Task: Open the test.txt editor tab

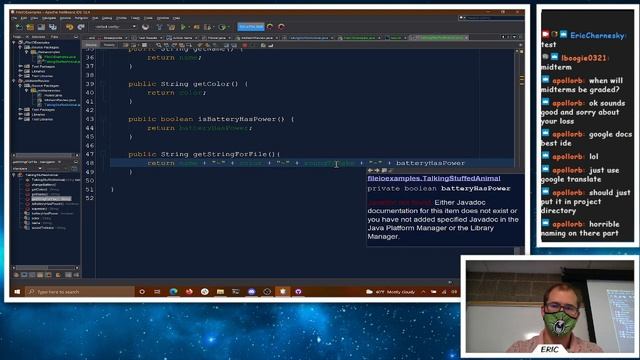Action: tap(396, 38)
